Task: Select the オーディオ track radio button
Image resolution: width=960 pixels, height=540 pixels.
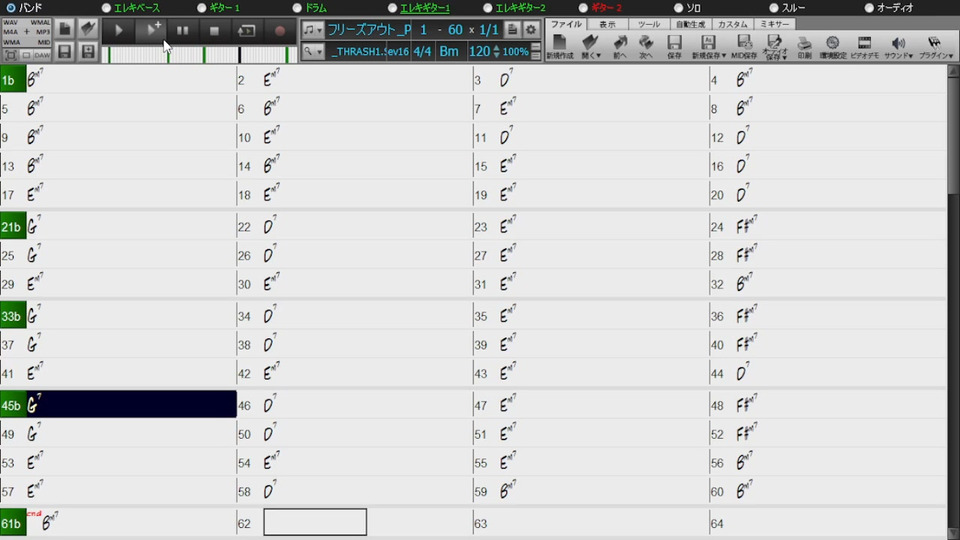Action: coord(869,8)
